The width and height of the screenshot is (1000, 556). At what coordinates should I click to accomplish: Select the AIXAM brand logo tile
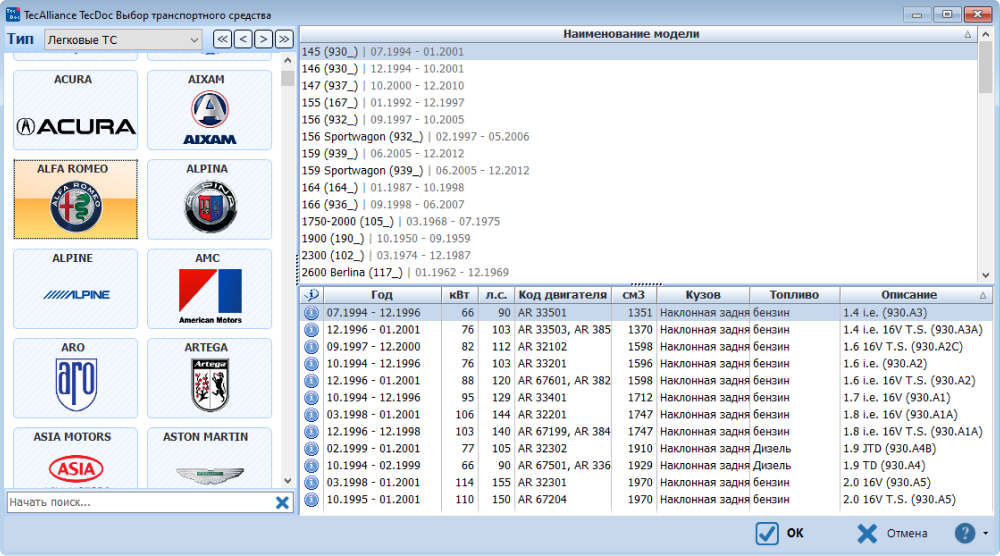209,110
